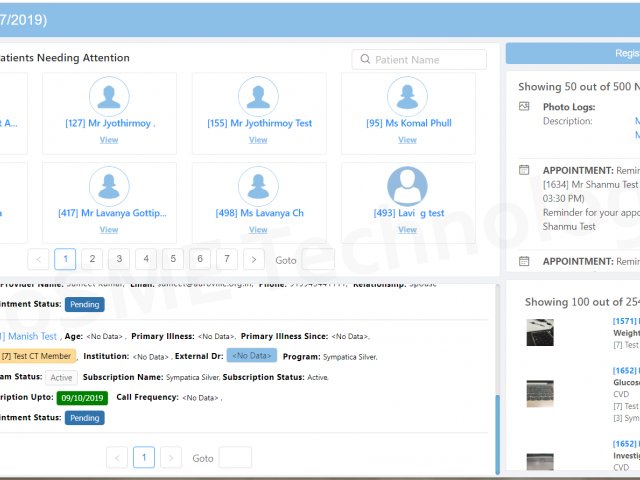The image size is (640, 480).
Task: Click the Photo Logs image icon
Action: click(524, 106)
